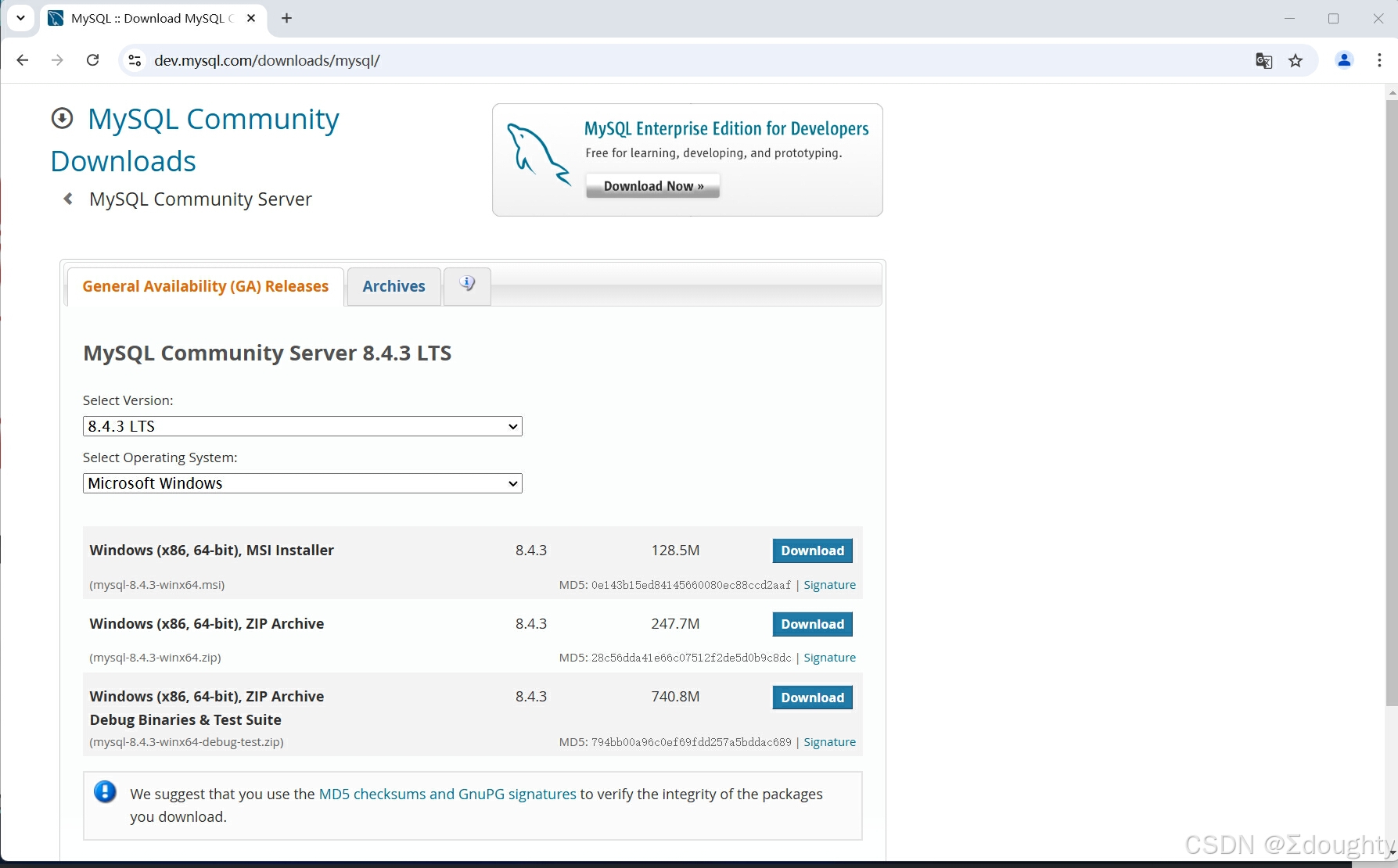Bookmark this page with the star icon
Screen dimensions: 1398x868
click(1296, 60)
